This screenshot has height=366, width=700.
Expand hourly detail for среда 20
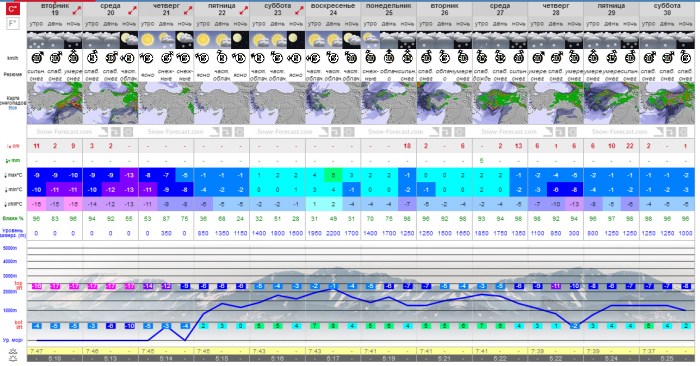(133, 10)
